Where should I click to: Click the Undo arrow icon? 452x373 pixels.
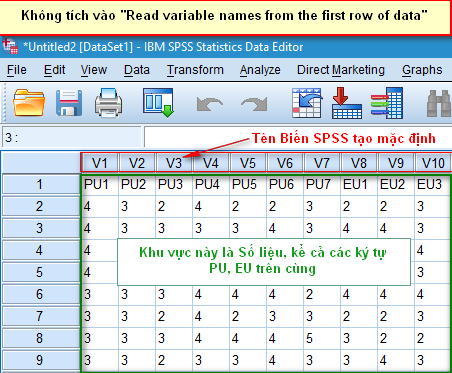pyautogui.click(x=210, y=104)
